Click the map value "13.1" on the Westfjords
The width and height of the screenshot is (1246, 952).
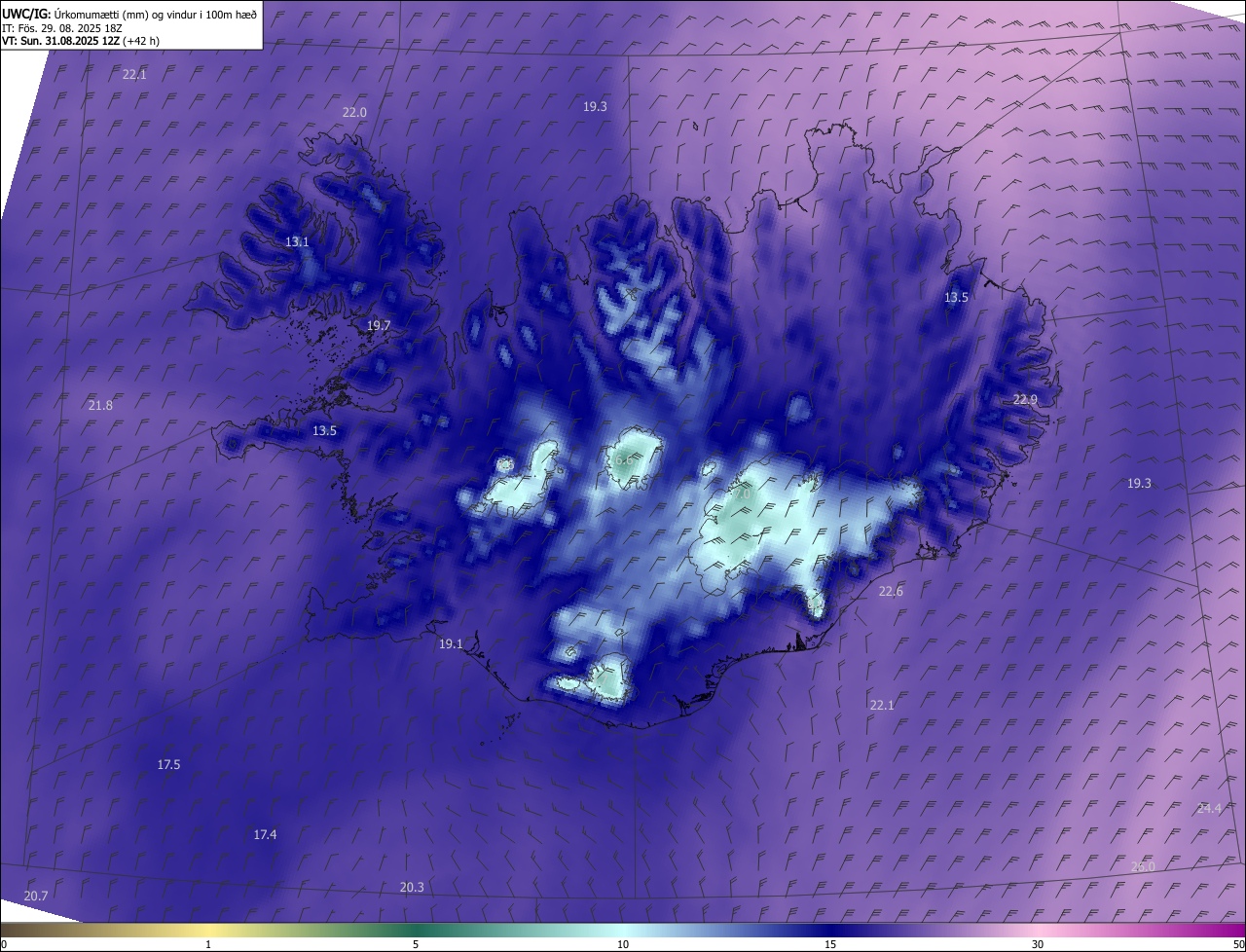coord(297,242)
